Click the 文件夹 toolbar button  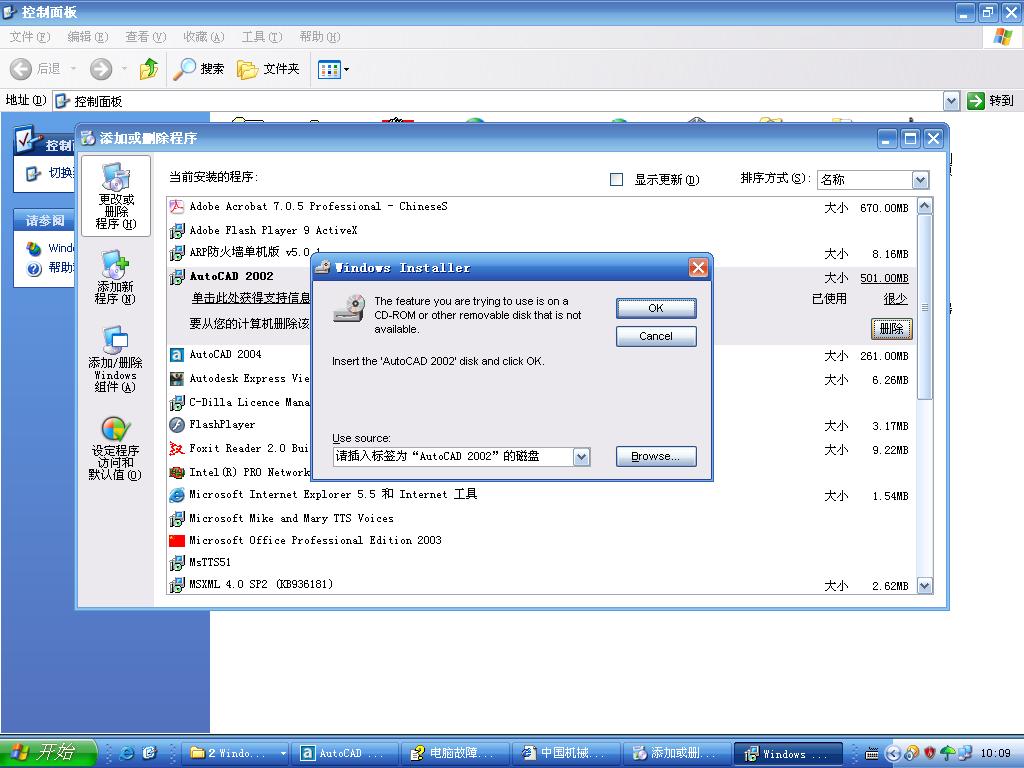point(268,69)
